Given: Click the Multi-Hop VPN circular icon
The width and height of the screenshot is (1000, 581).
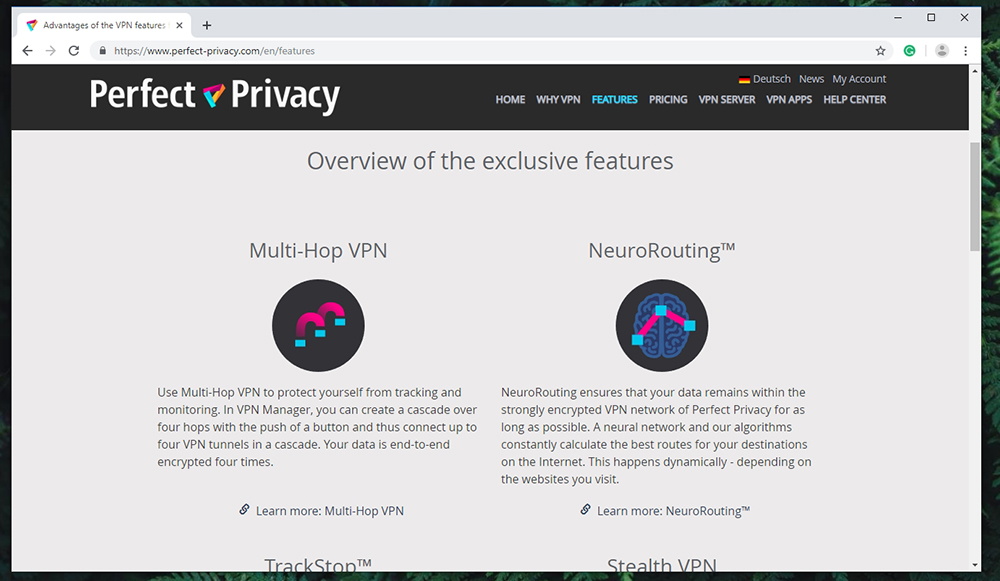Looking at the screenshot, I should 318,325.
